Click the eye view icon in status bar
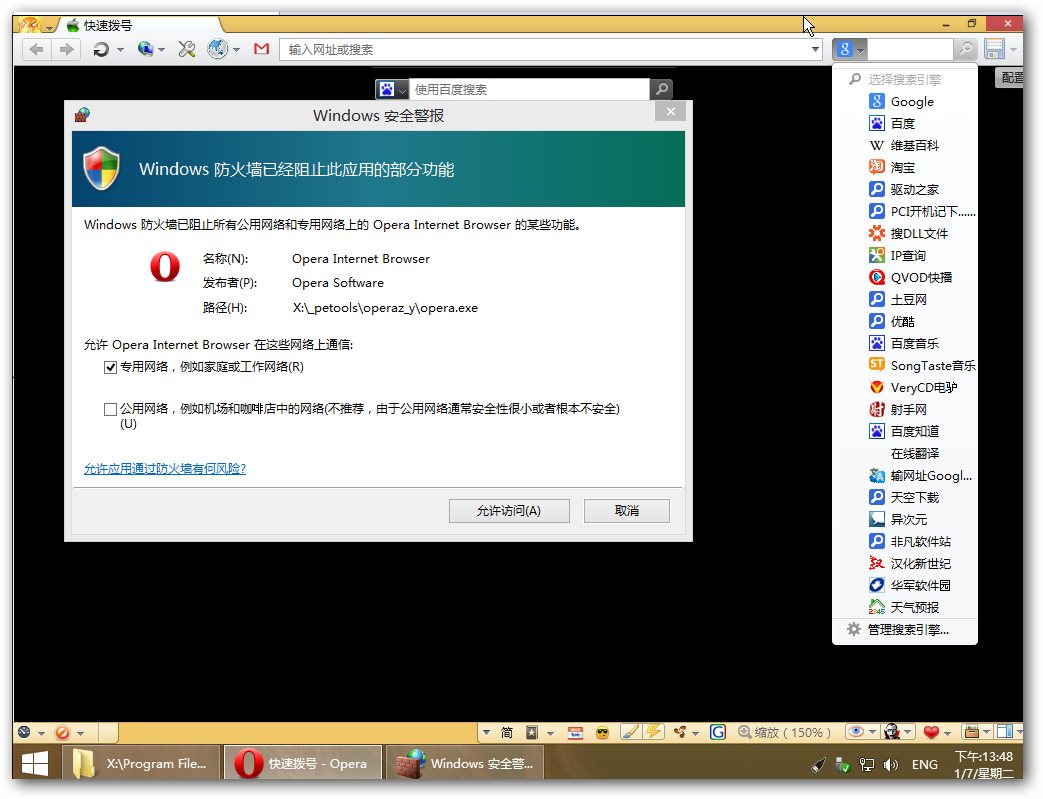 tap(856, 732)
